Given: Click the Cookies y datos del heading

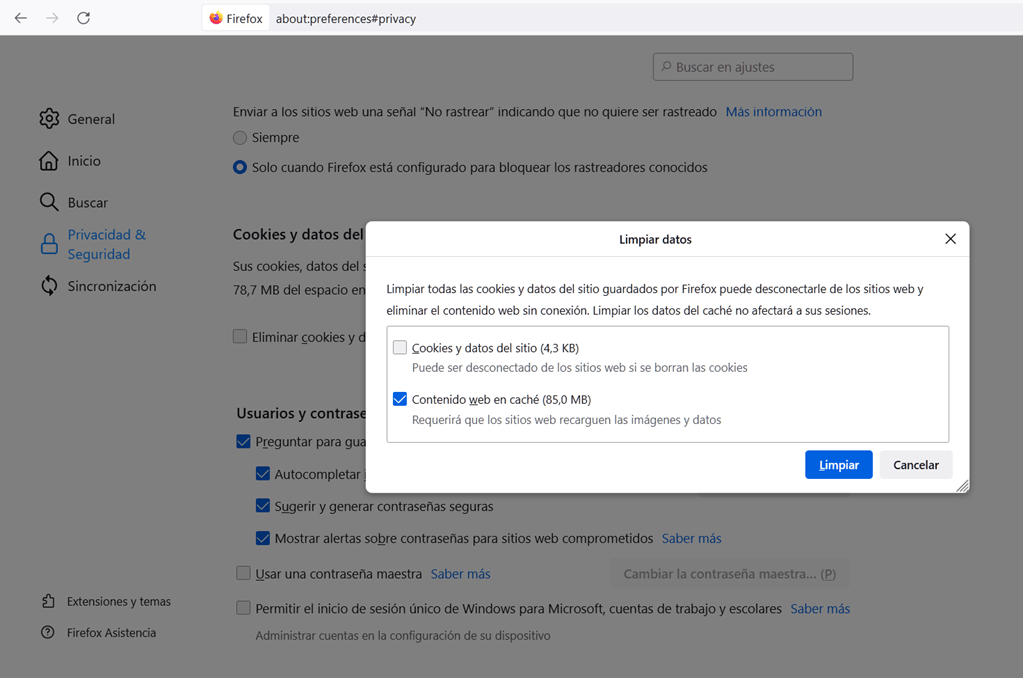Looking at the screenshot, I should (x=298, y=234).
